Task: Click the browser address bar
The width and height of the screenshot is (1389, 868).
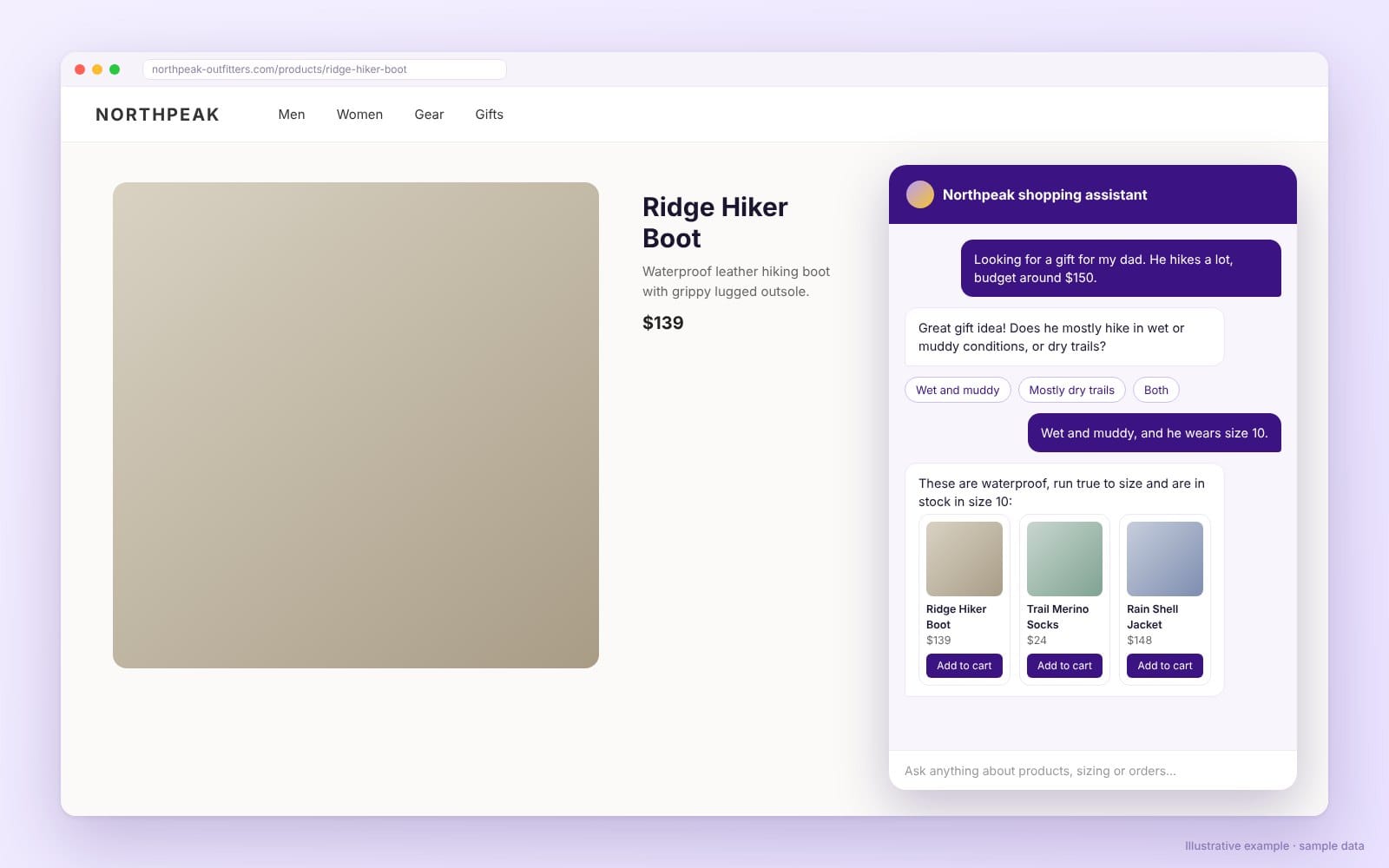Action: (x=325, y=69)
